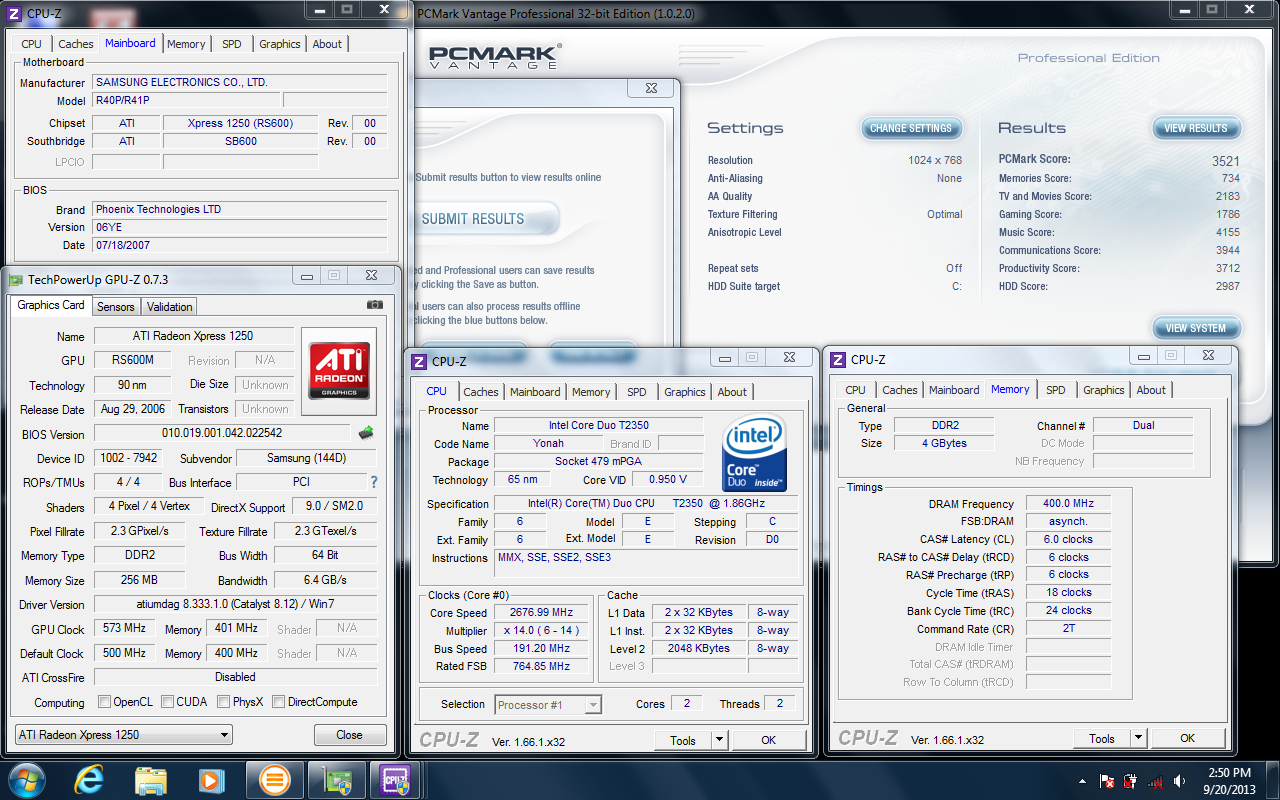Click the blue question mark beside Bus Interface
This screenshot has height=800, width=1280.
pos(374,482)
